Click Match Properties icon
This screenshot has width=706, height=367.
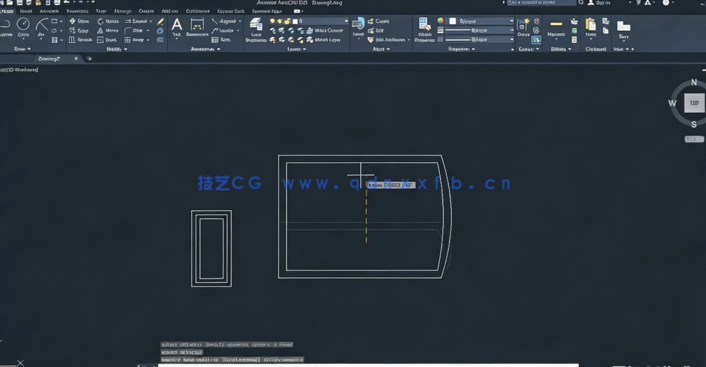click(424, 30)
